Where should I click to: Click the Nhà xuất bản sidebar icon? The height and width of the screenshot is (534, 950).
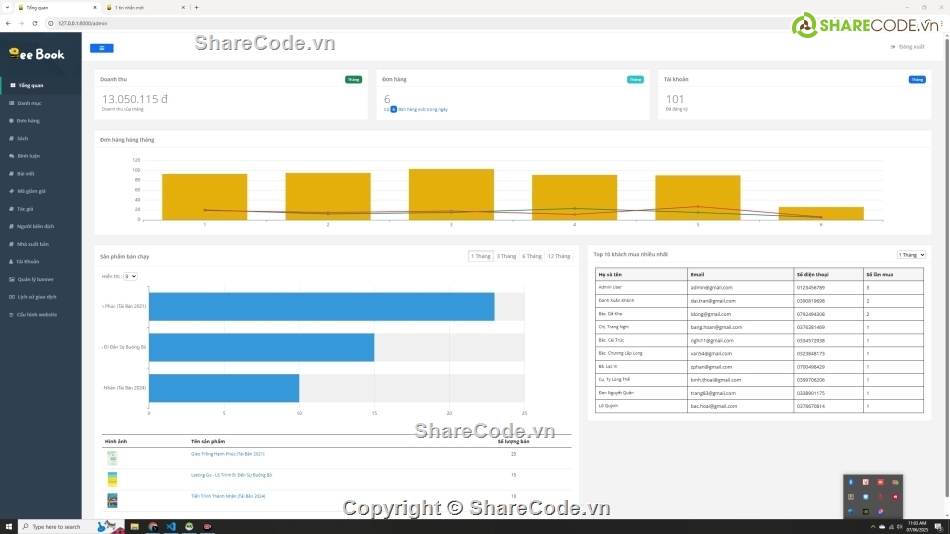point(12,244)
